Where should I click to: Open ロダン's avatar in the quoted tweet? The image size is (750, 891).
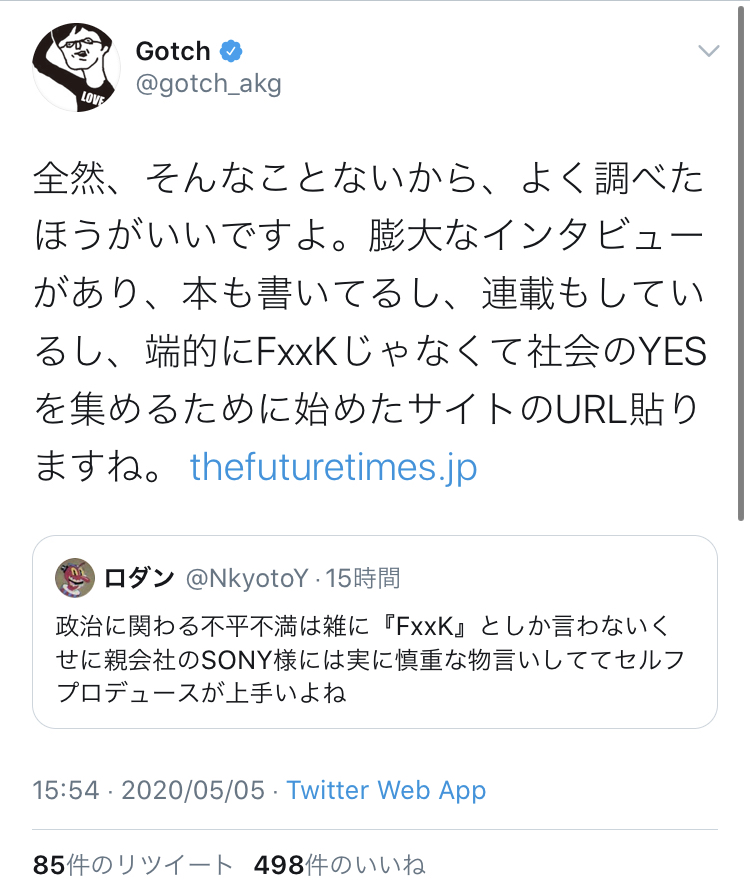point(75,578)
